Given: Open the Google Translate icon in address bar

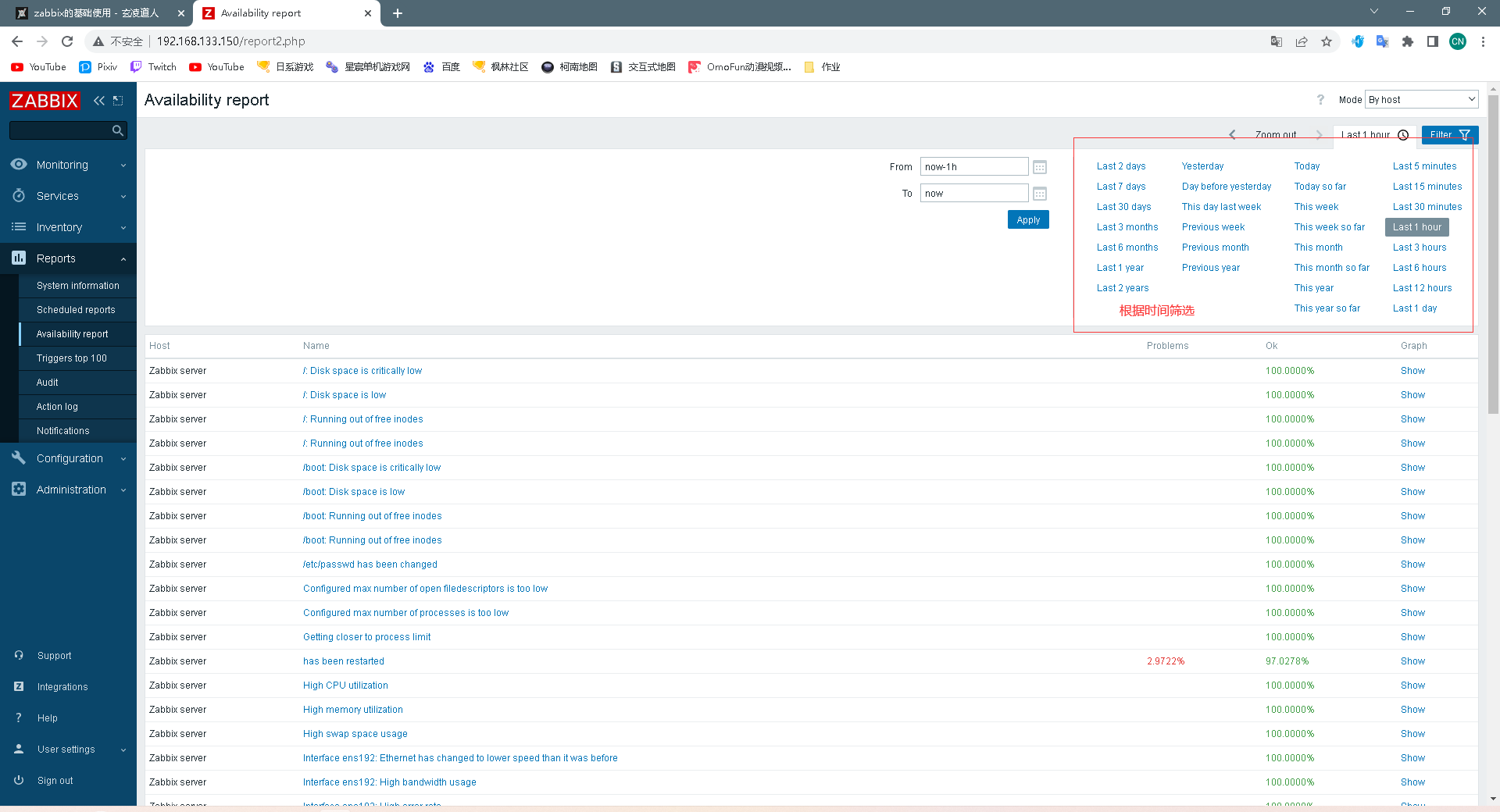Looking at the screenshot, I should click(x=1277, y=41).
